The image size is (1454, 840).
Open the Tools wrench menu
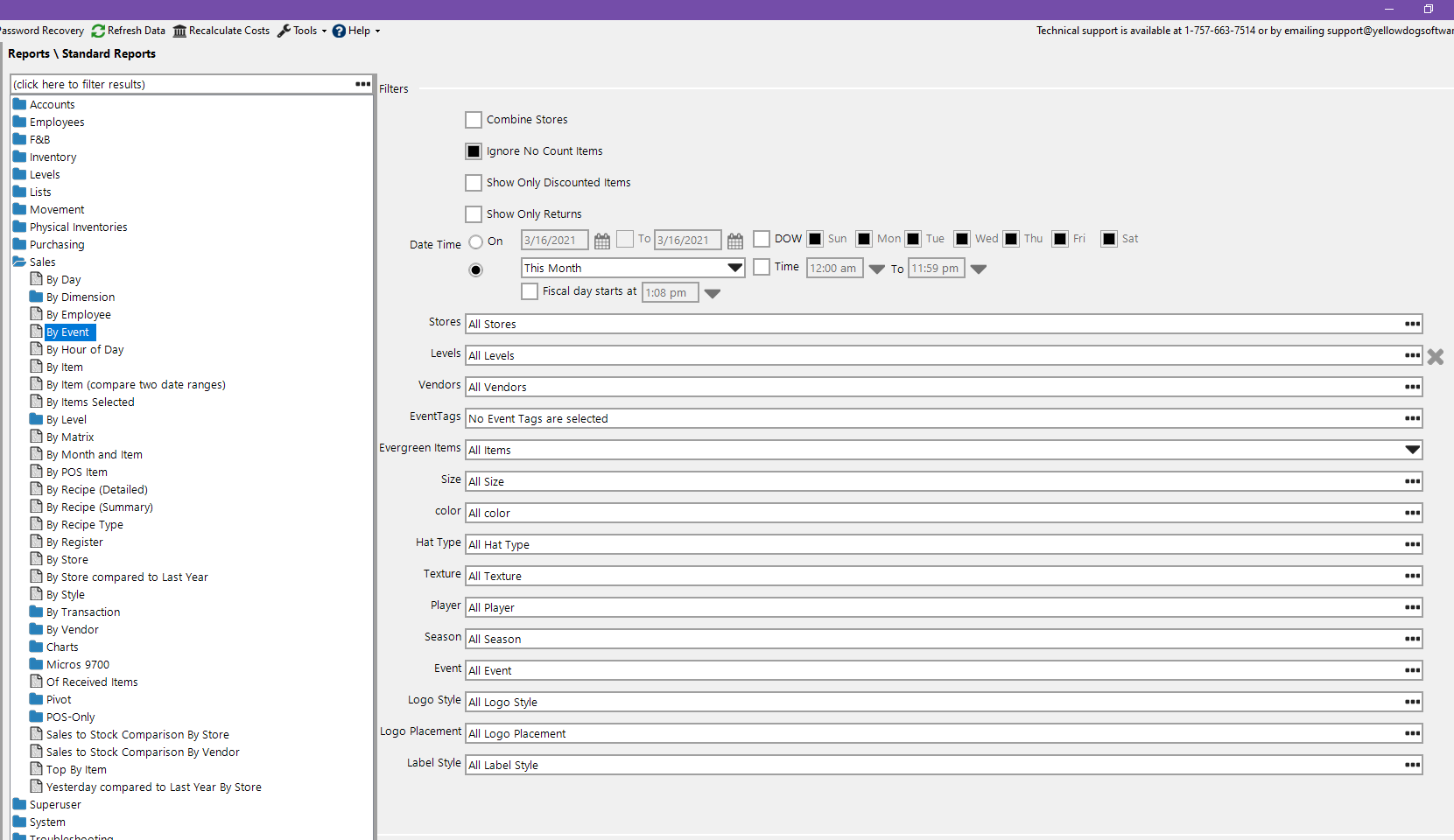click(302, 31)
